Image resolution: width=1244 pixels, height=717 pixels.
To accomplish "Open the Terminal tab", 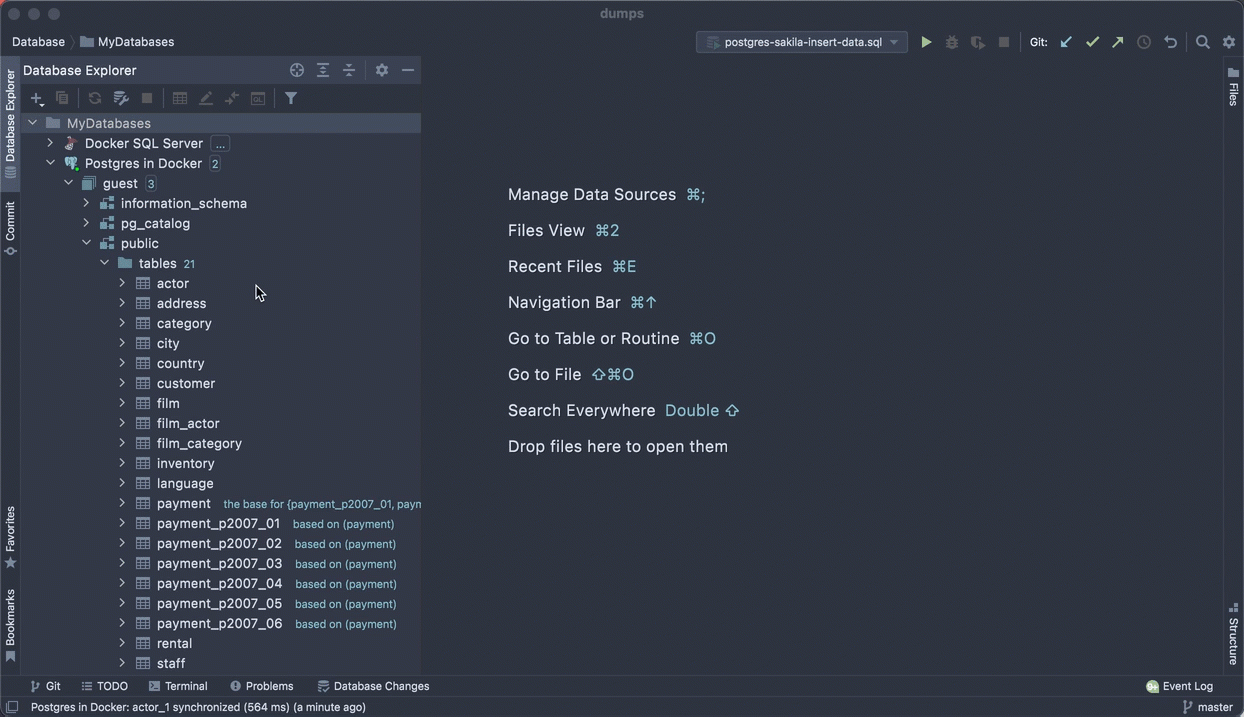I will tap(178, 686).
